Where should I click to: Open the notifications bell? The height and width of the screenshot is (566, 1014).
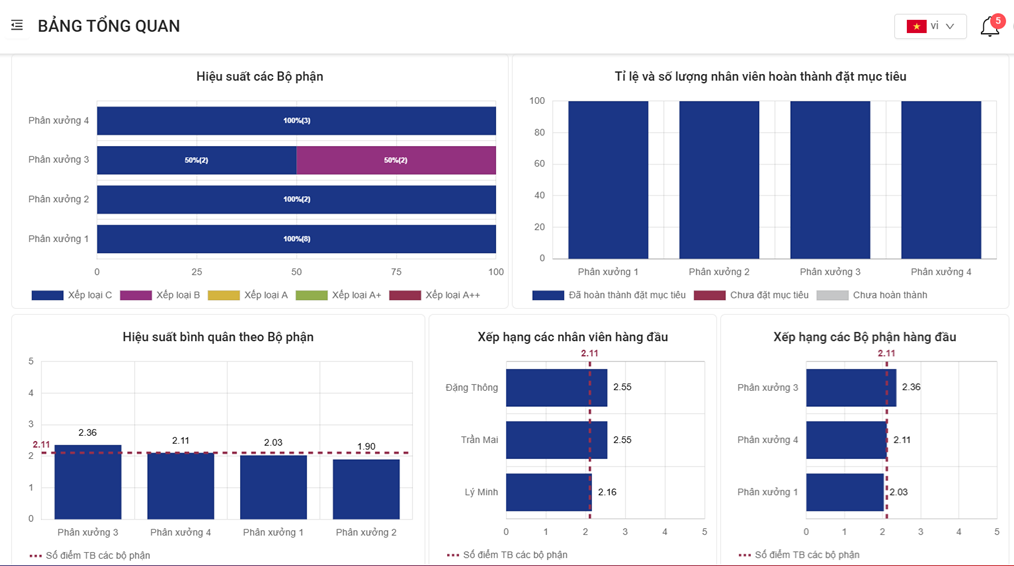point(989,28)
